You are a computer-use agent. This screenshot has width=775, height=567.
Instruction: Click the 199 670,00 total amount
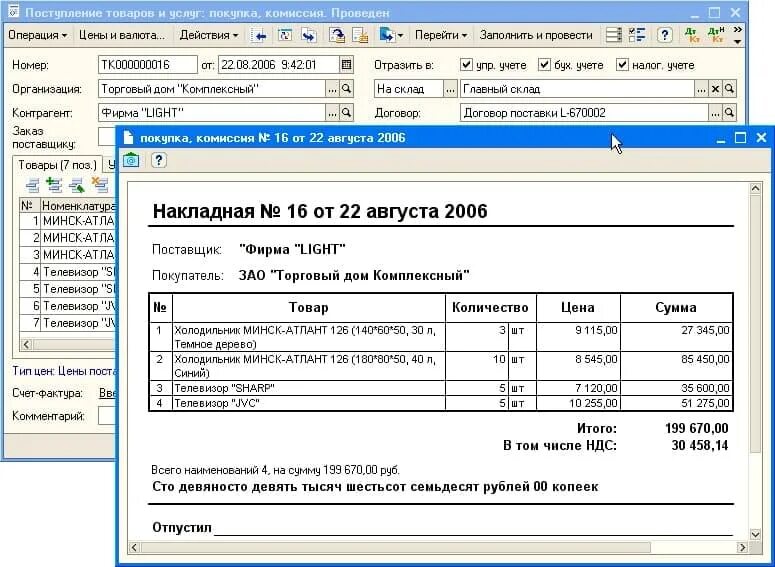(696, 429)
